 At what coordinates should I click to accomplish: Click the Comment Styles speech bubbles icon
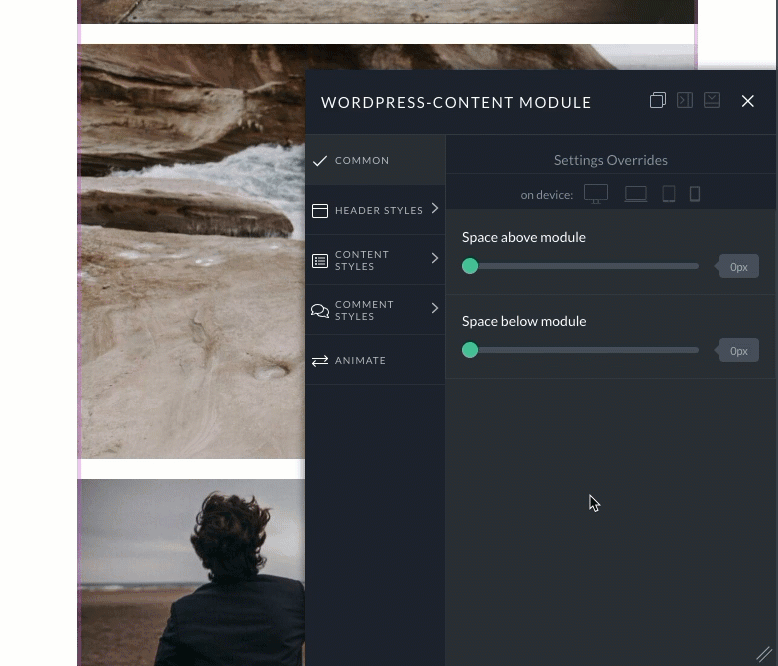point(320,311)
